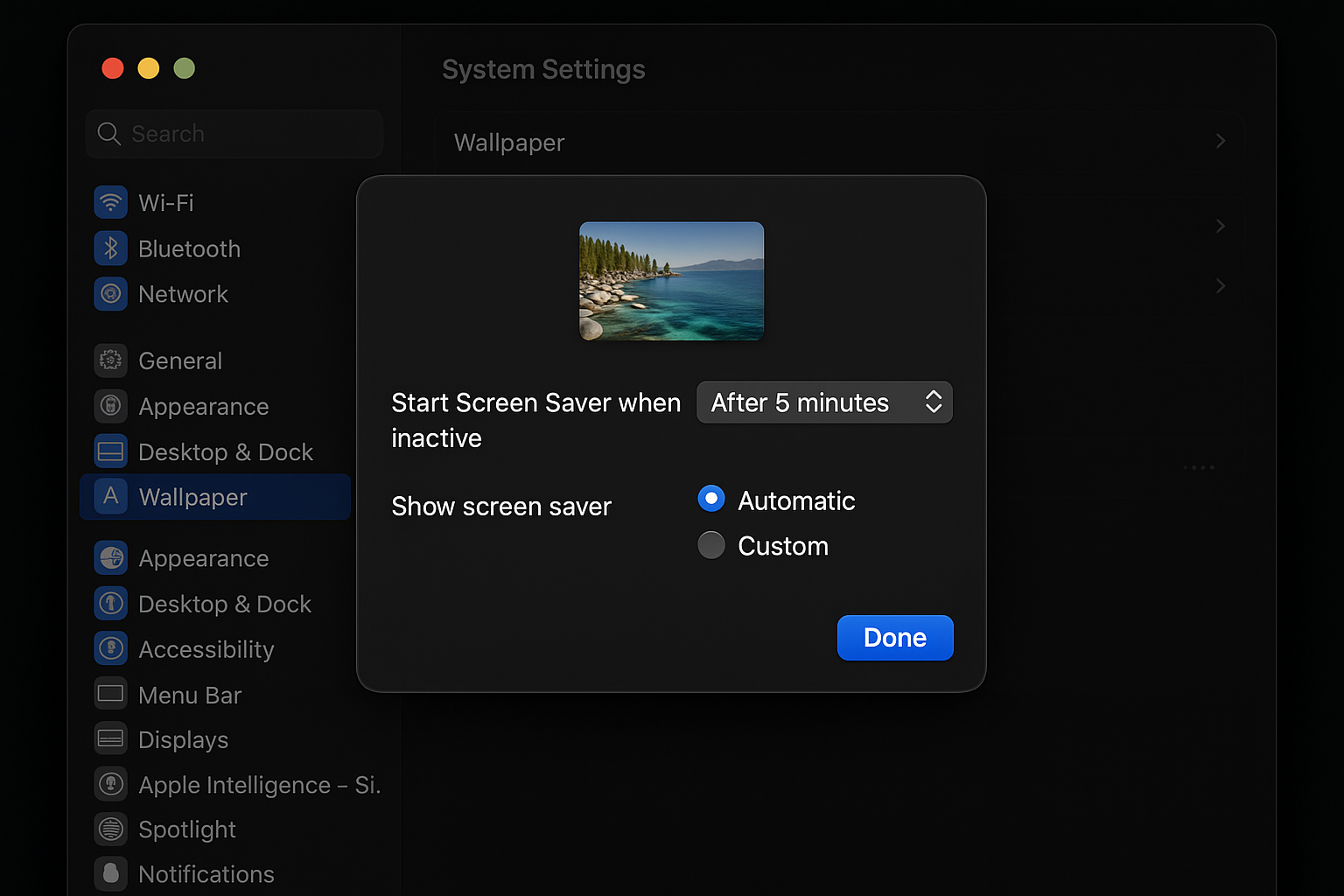Open the screen saver inactivity time dropdown

[823, 402]
